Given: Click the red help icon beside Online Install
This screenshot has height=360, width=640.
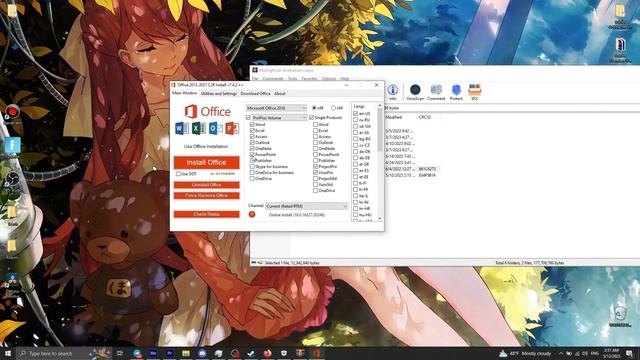Looking at the screenshot, I should point(252,214).
